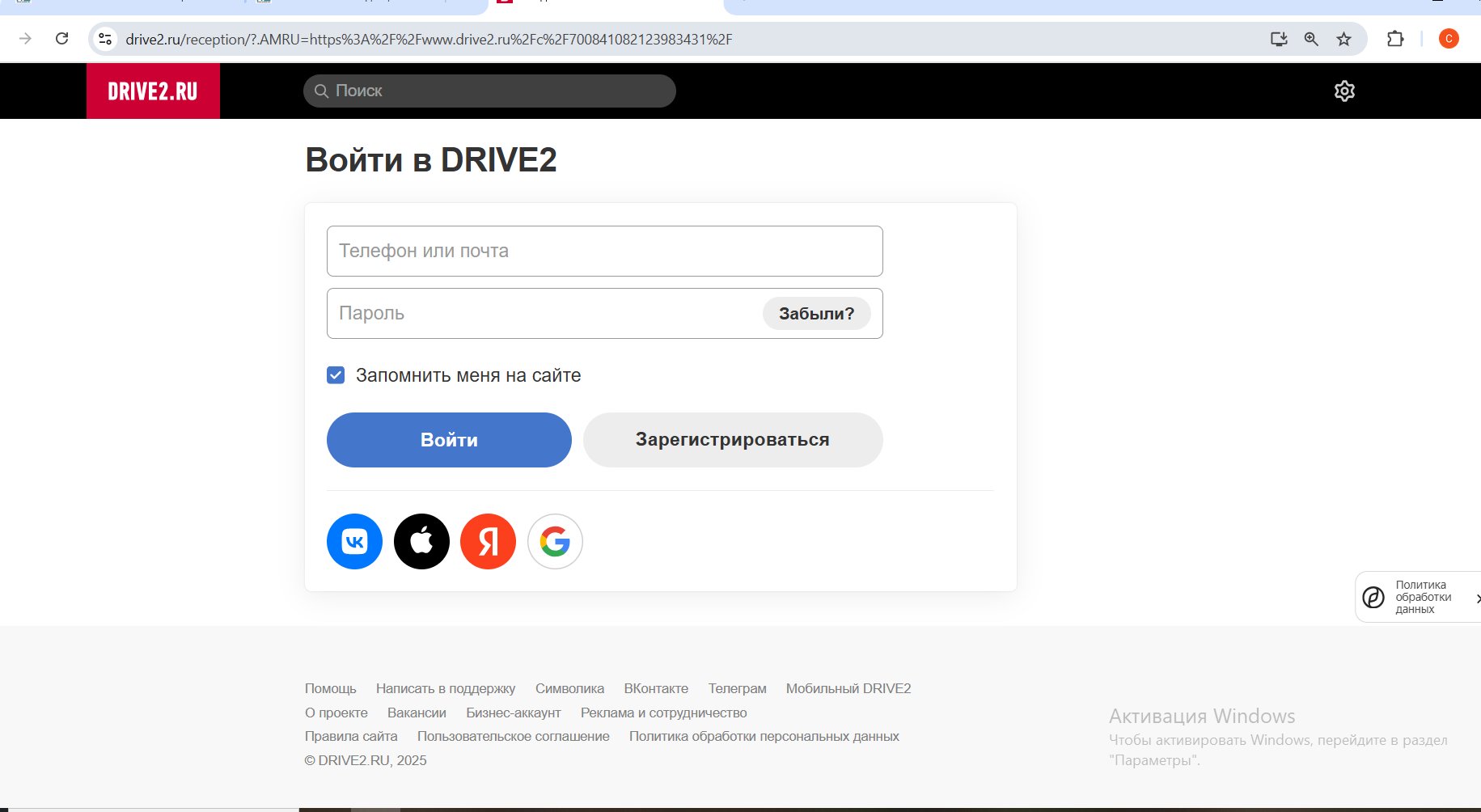Go forward in browser history

click(x=25, y=38)
